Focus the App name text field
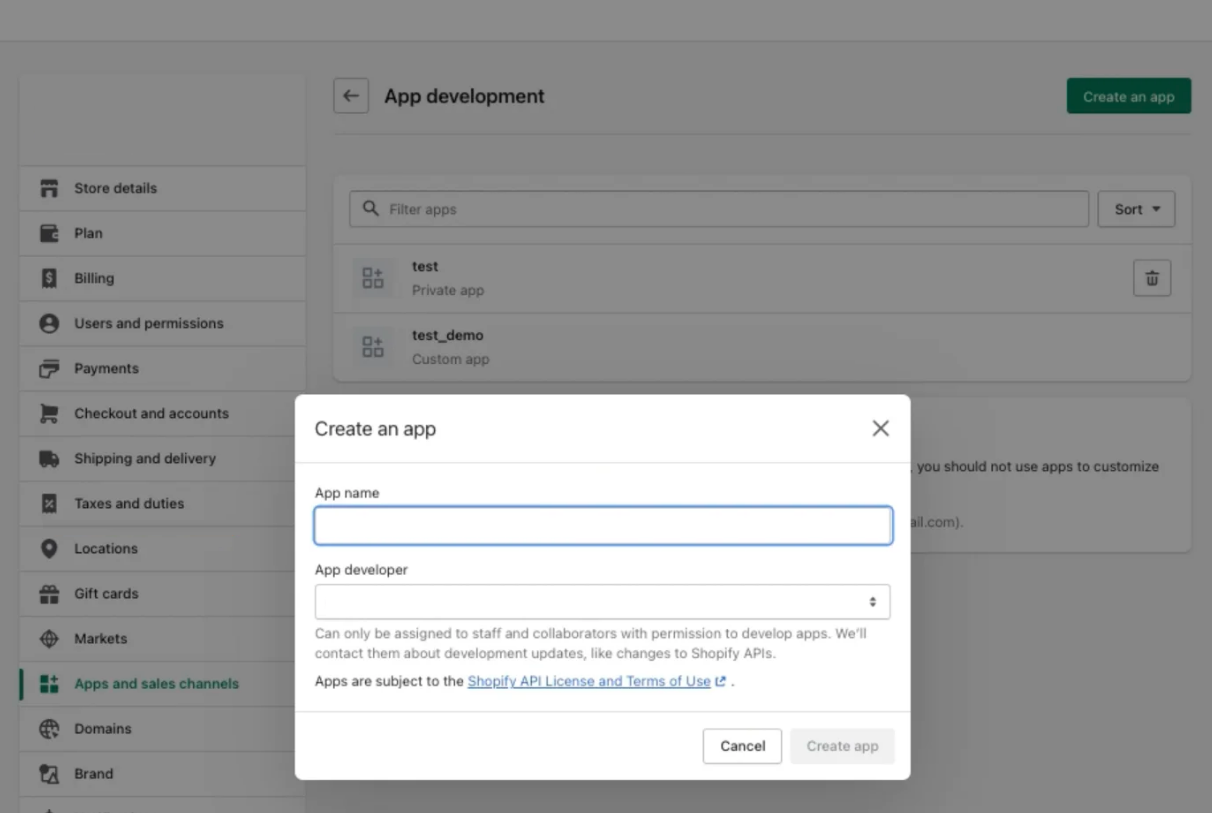This screenshot has height=813, width=1212. (x=603, y=526)
